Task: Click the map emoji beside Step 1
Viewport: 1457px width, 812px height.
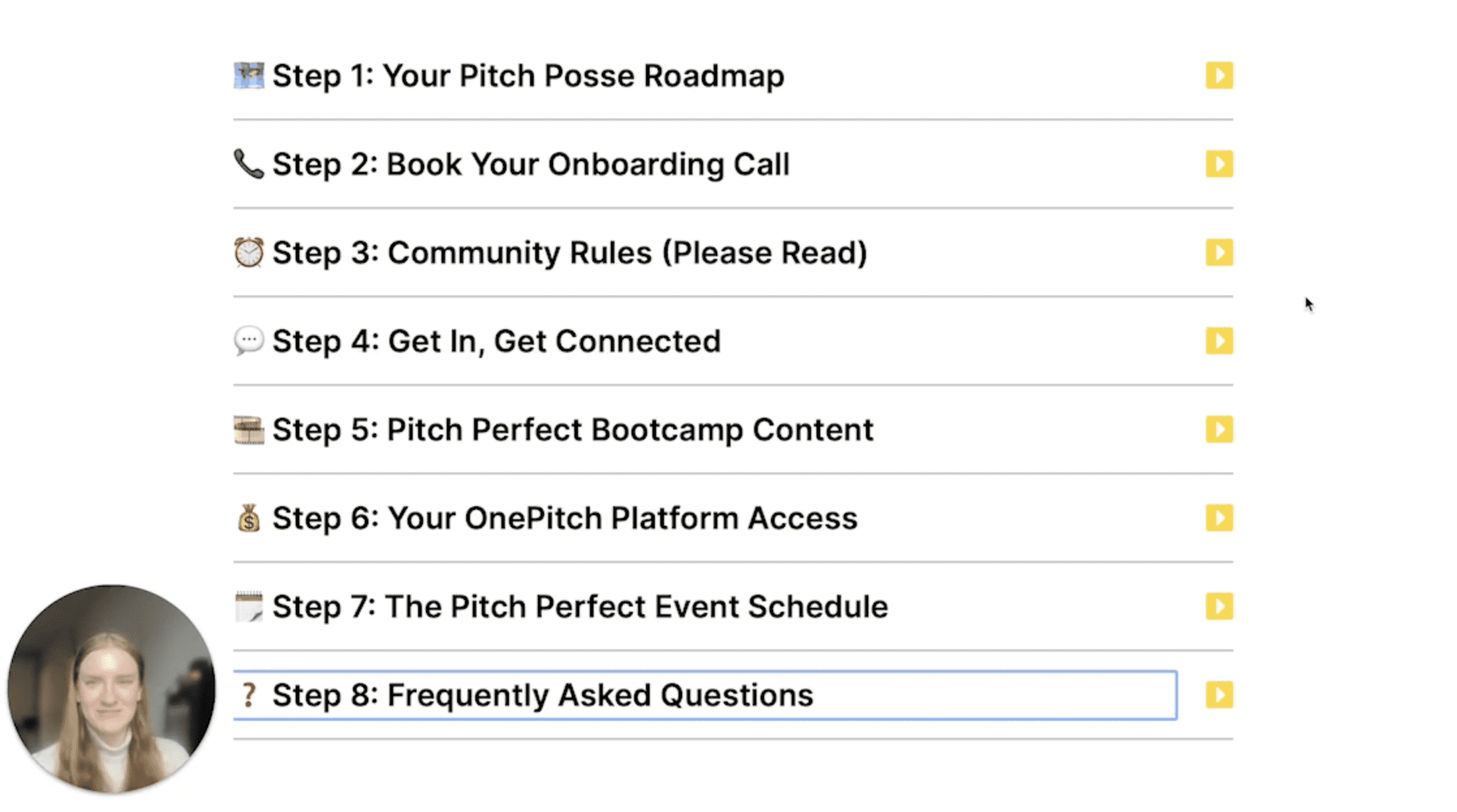Action: tap(249, 75)
